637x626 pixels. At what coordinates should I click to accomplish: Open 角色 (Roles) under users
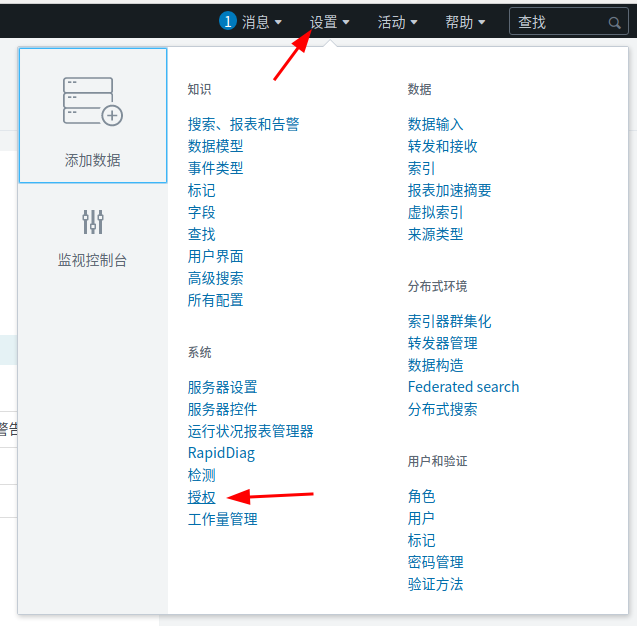click(421, 496)
